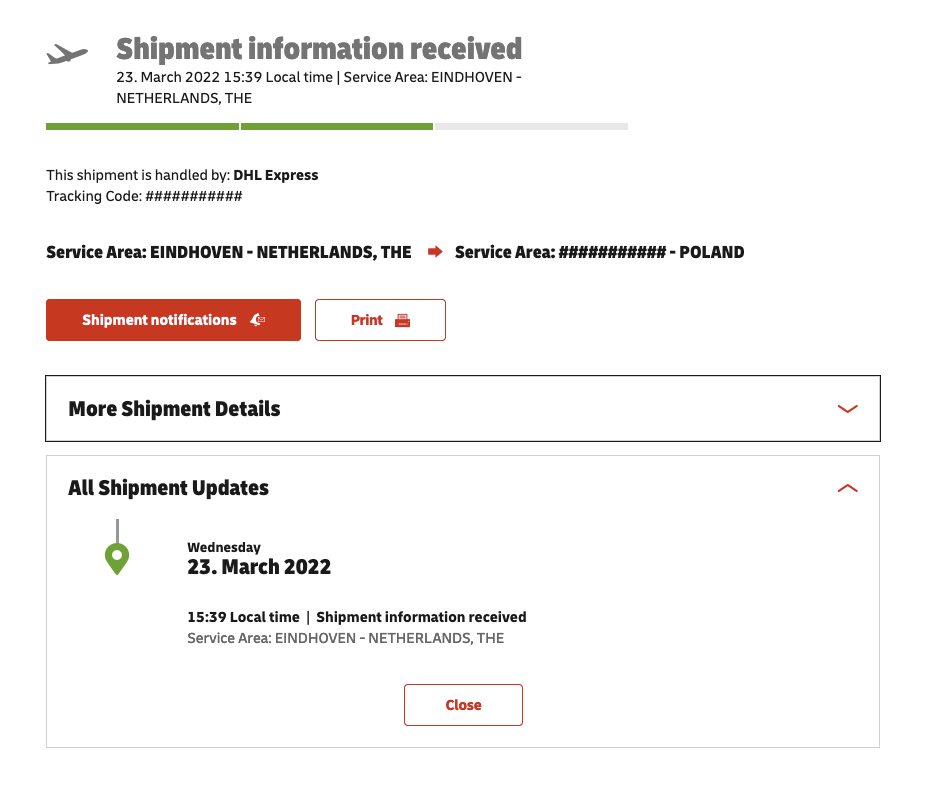Click the All Shipment Updates heading
The height and width of the screenshot is (797, 926).
(168, 488)
